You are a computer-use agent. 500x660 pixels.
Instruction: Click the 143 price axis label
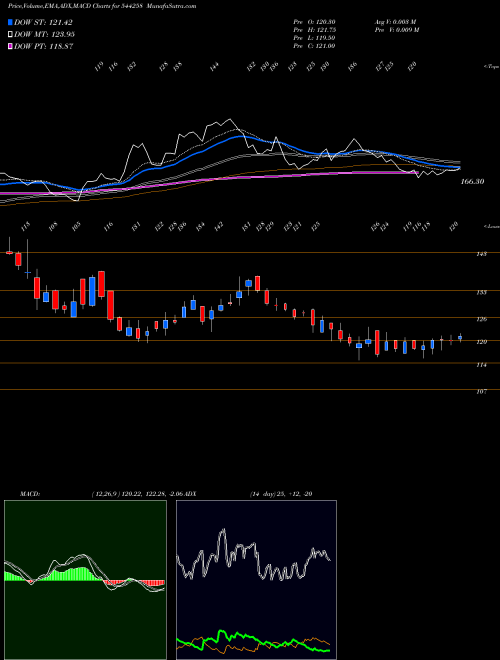pos(482,254)
